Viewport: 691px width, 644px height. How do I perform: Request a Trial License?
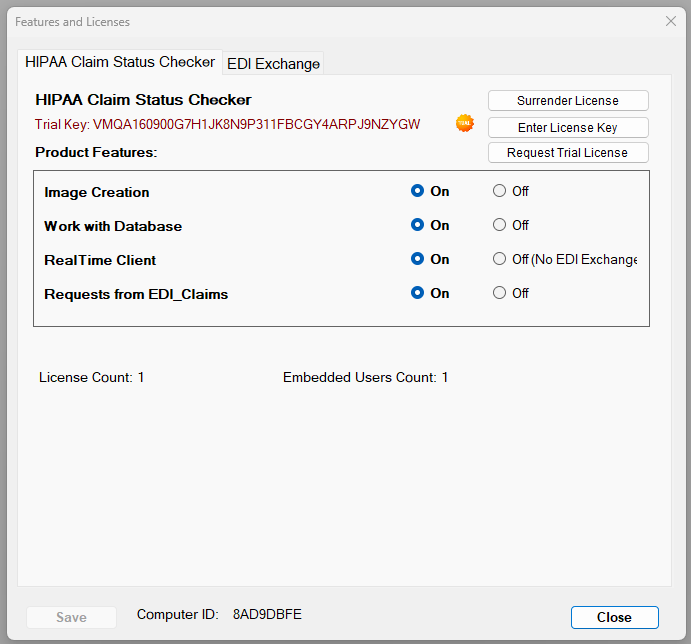point(568,153)
